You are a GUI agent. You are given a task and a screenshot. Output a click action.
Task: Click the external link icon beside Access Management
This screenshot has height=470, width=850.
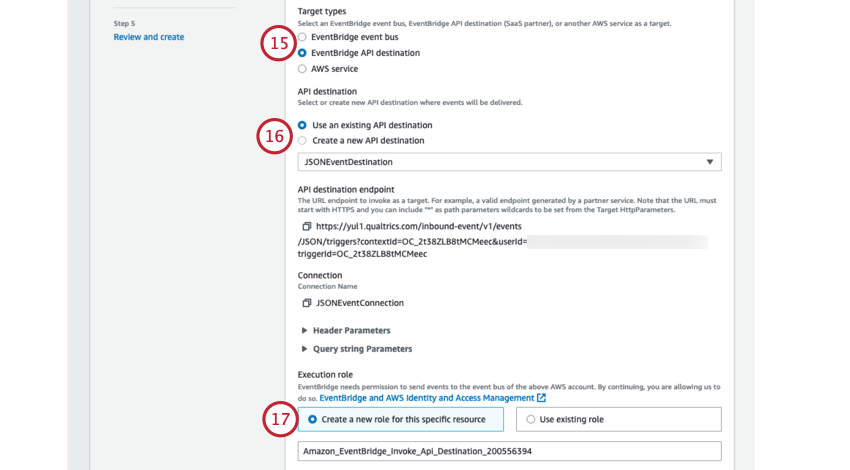tap(541, 398)
